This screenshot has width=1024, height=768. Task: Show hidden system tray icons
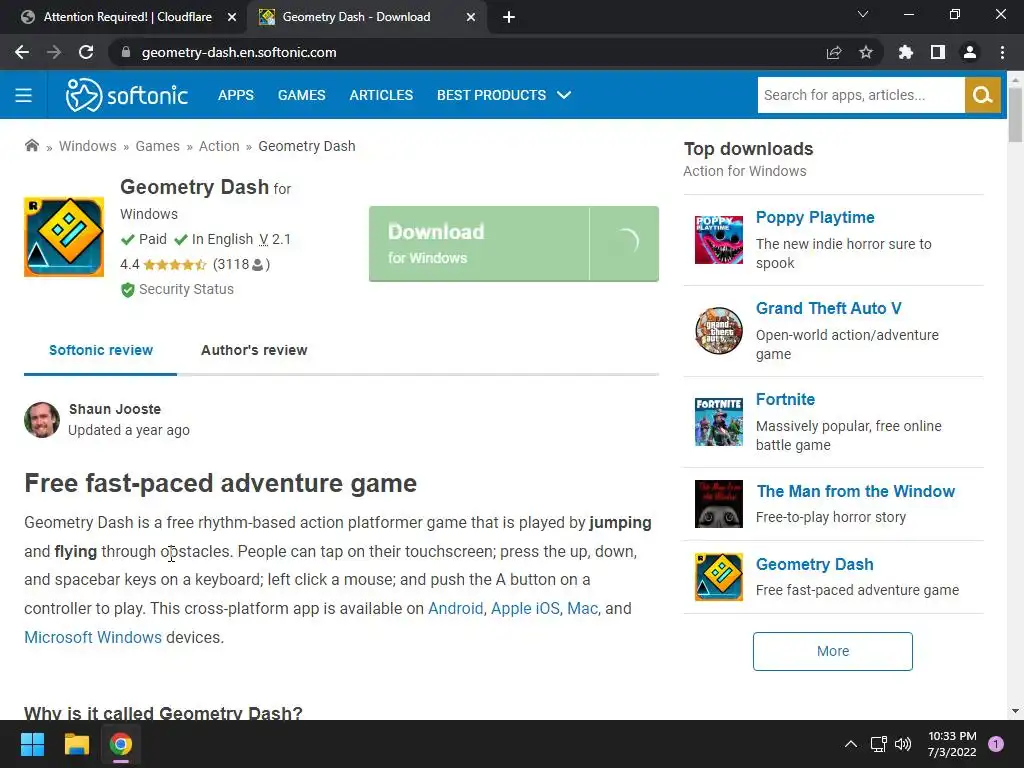point(850,744)
